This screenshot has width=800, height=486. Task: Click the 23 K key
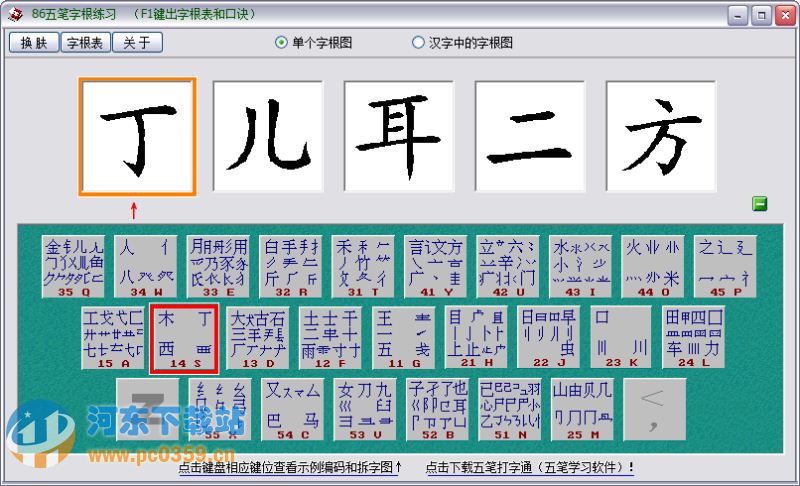(621, 338)
